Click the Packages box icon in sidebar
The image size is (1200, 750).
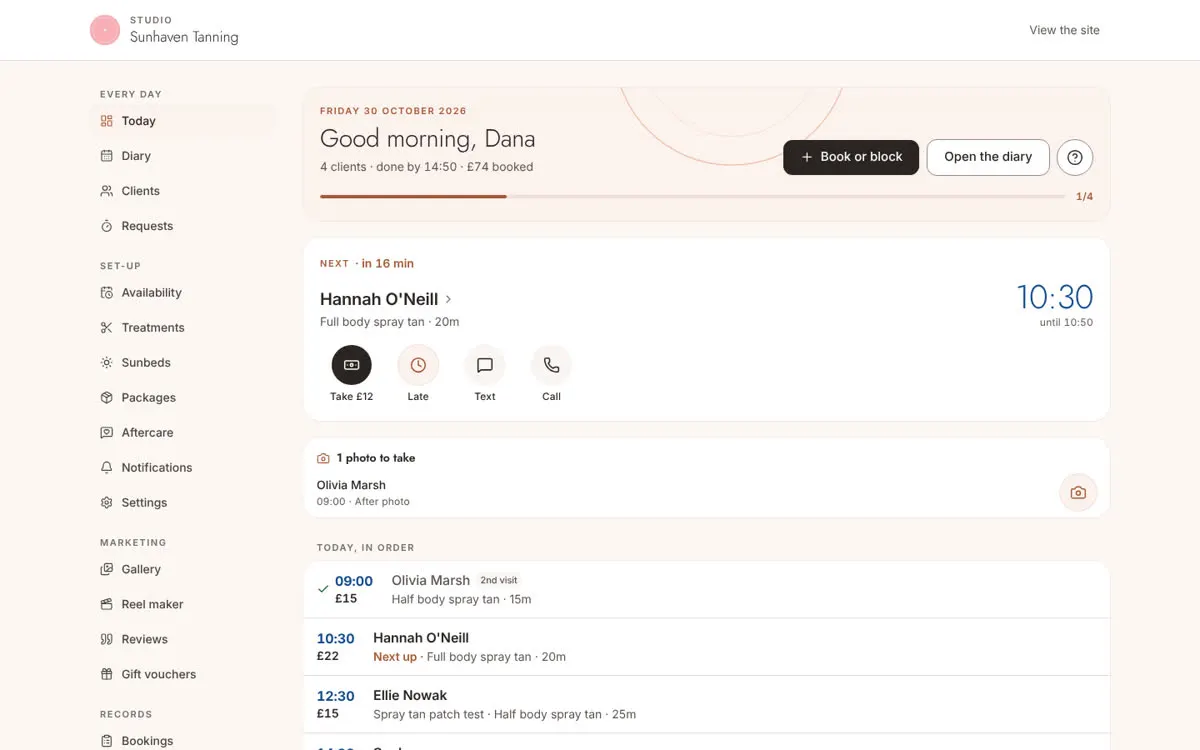tap(107, 398)
